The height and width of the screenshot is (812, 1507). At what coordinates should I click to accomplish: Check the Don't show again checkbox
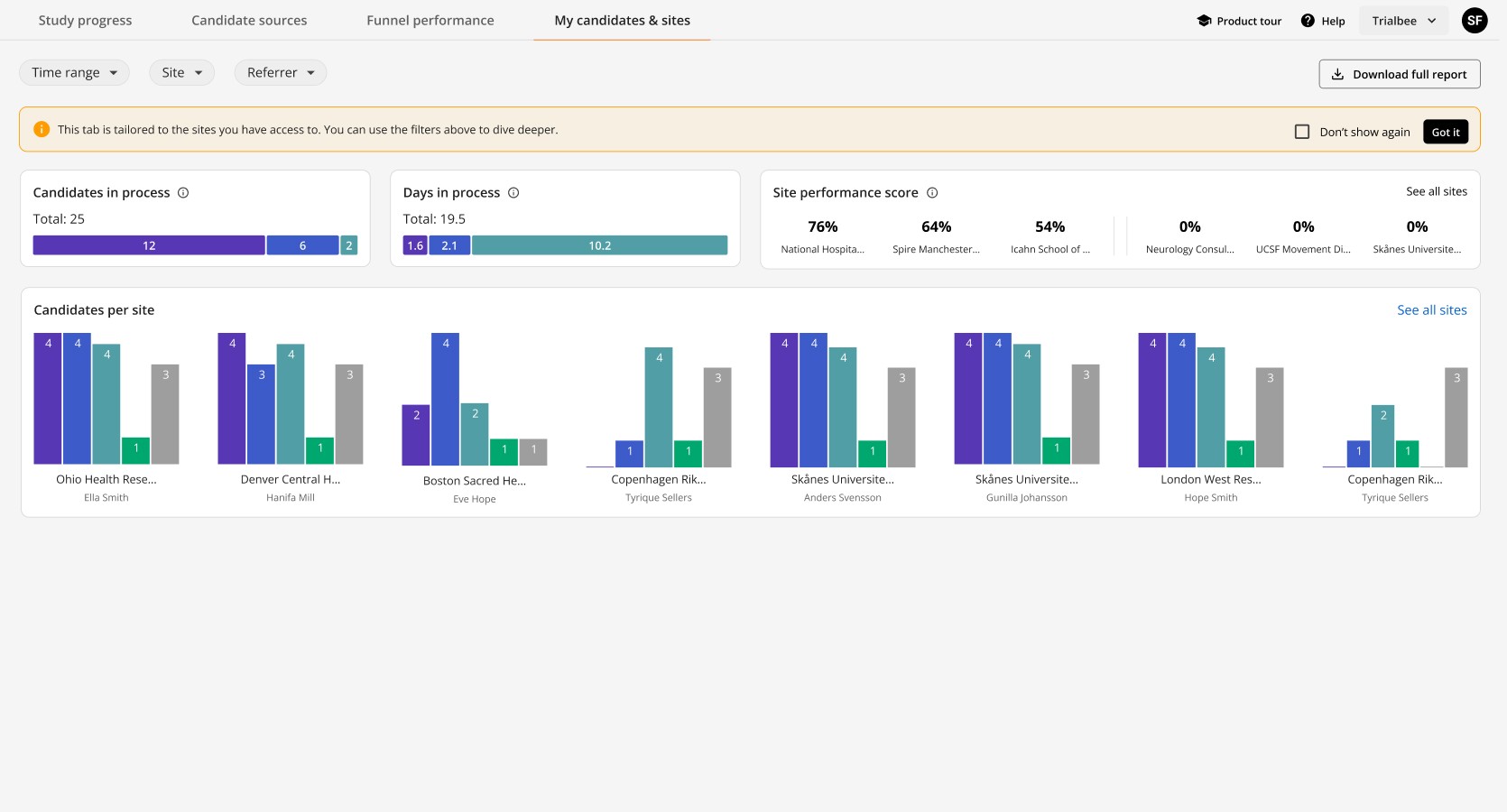tap(1302, 132)
